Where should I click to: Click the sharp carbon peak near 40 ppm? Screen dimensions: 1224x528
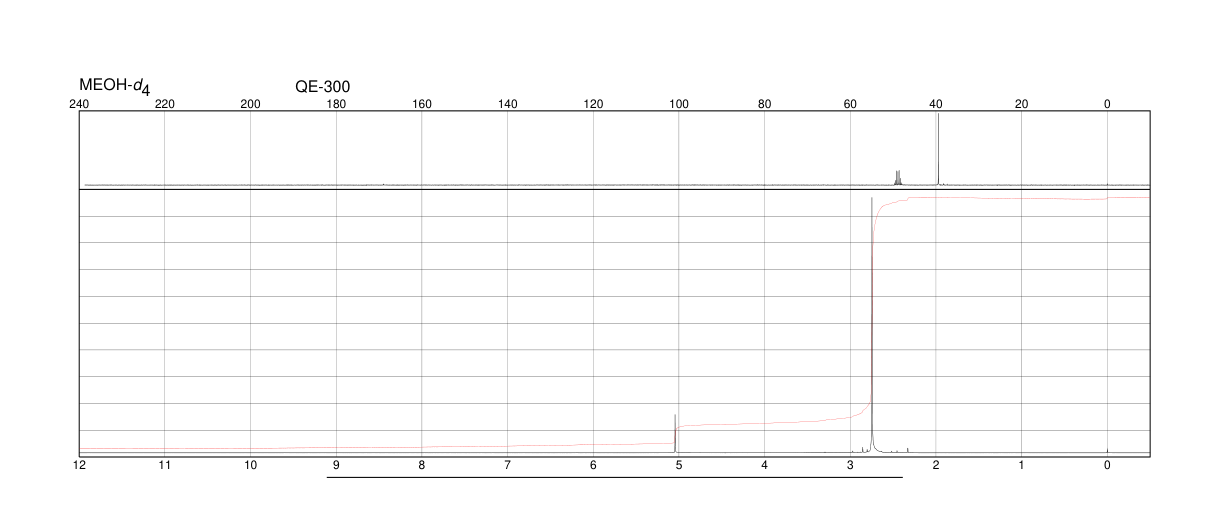pos(938,150)
